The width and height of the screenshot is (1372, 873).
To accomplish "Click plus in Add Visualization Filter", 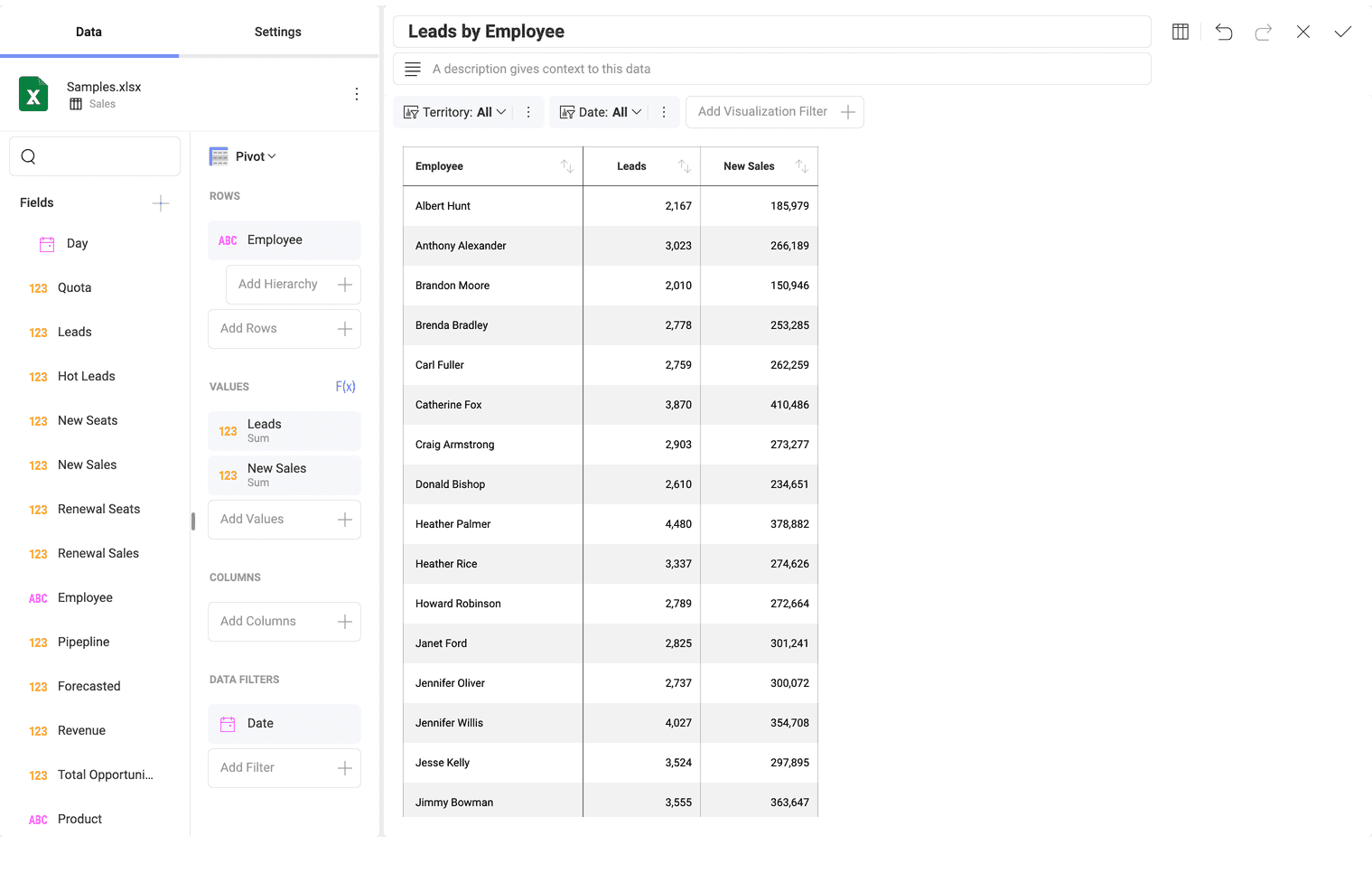I will click(847, 112).
